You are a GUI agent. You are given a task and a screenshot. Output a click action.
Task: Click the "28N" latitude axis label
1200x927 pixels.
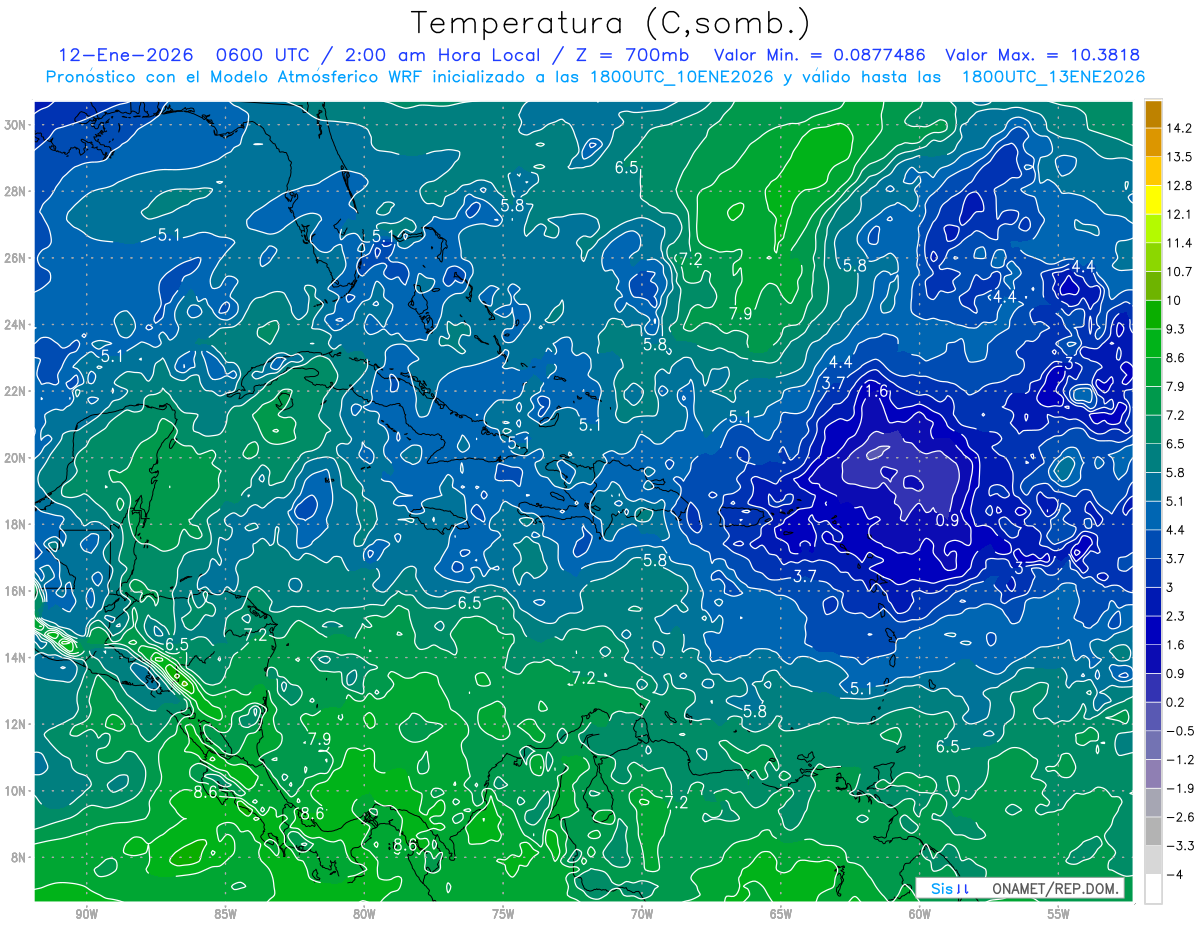14,191
